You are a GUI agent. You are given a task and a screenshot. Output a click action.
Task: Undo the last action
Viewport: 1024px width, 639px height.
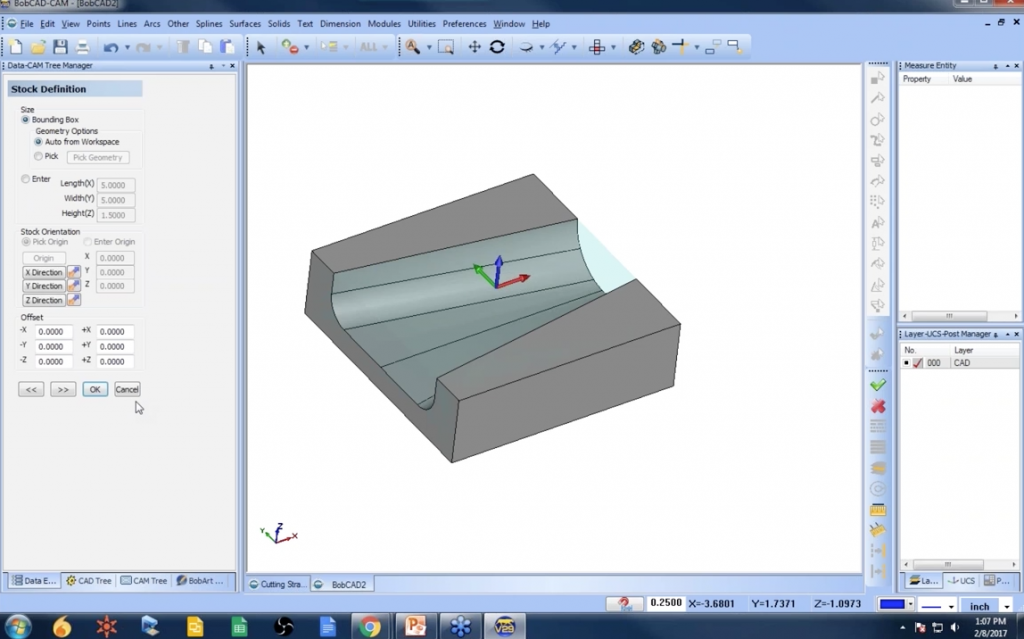pos(110,47)
